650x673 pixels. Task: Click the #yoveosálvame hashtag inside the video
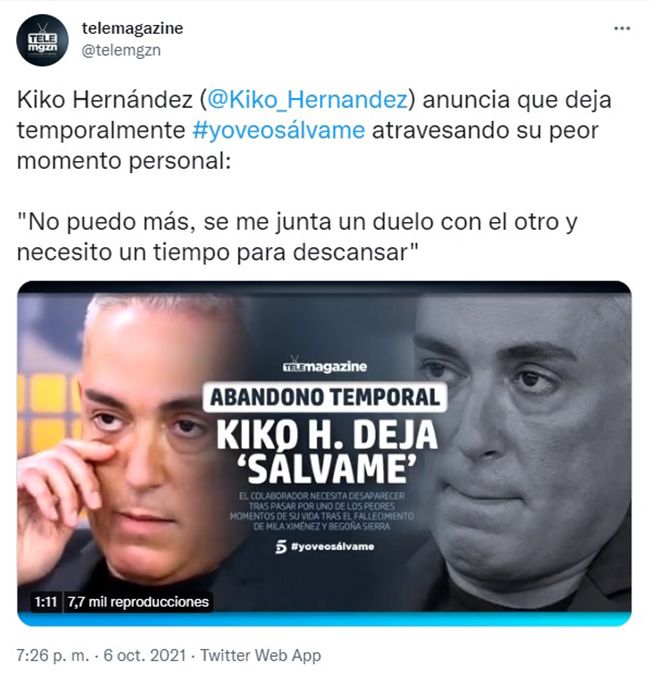click(x=332, y=547)
